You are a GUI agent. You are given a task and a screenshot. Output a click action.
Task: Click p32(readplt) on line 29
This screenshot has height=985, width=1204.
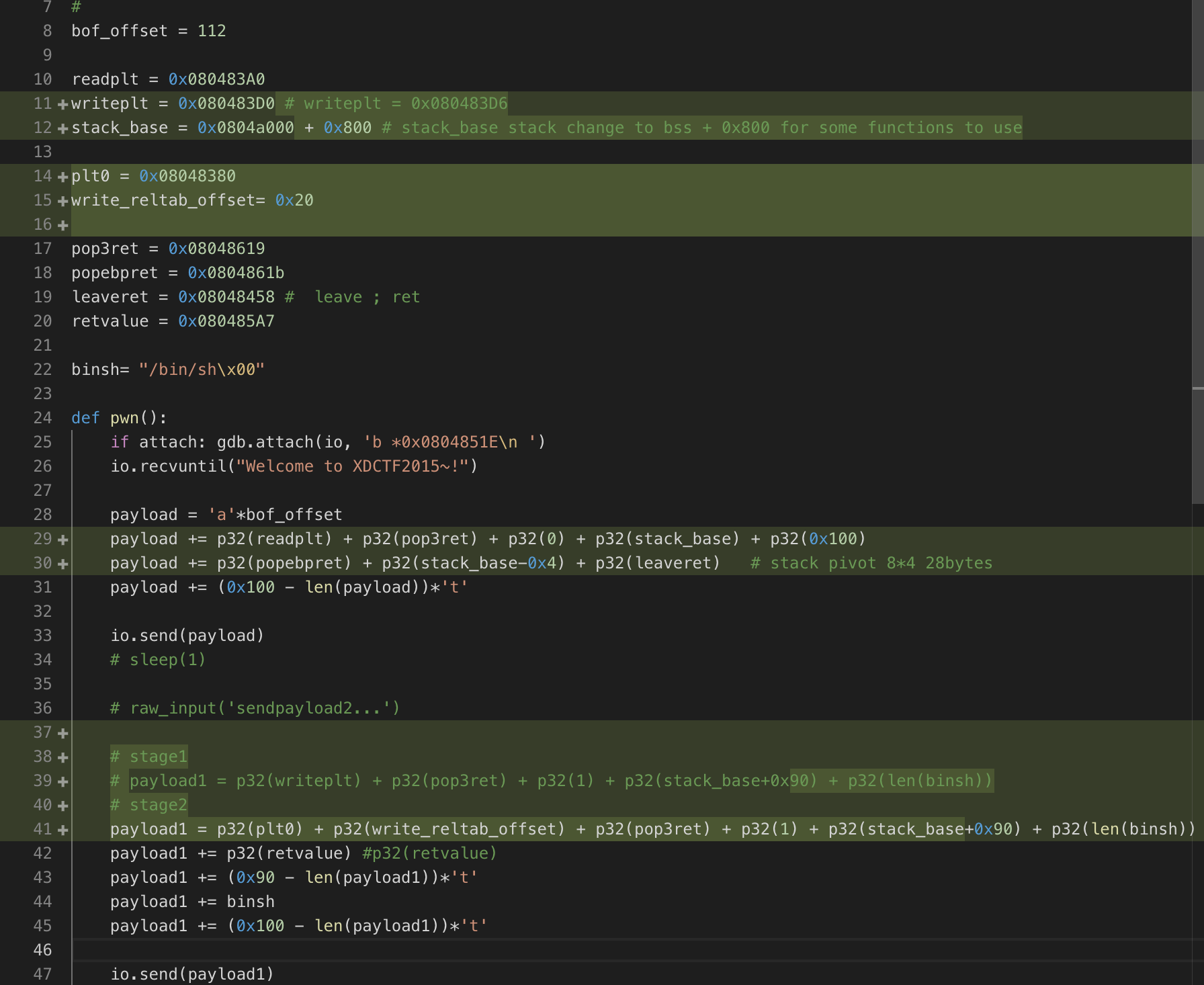pyautogui.click(x=275, y=539)
